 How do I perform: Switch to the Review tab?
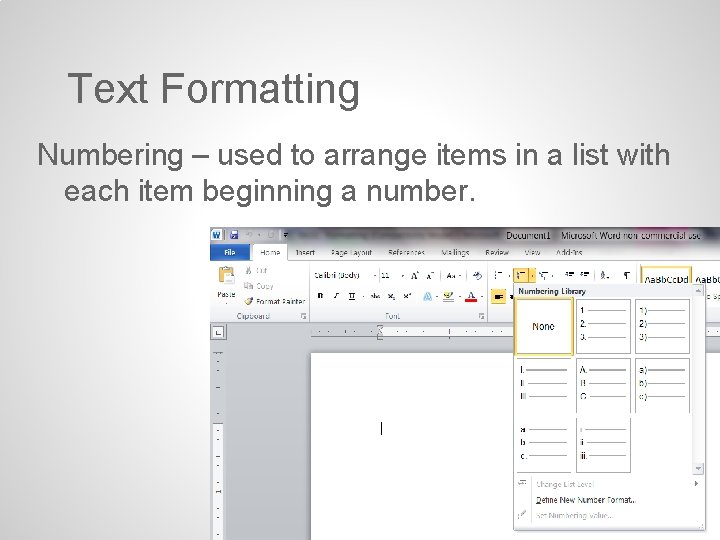click(497, 253)
